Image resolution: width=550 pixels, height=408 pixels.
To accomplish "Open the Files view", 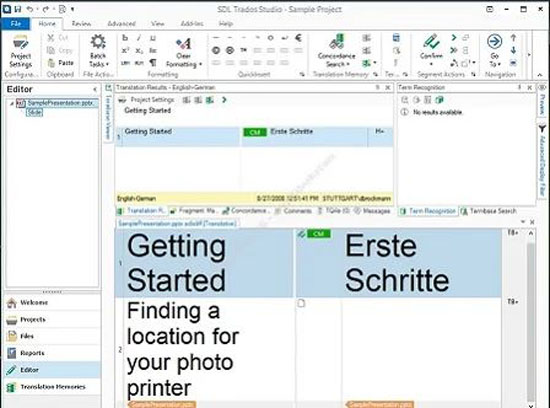I will point(53,336).
